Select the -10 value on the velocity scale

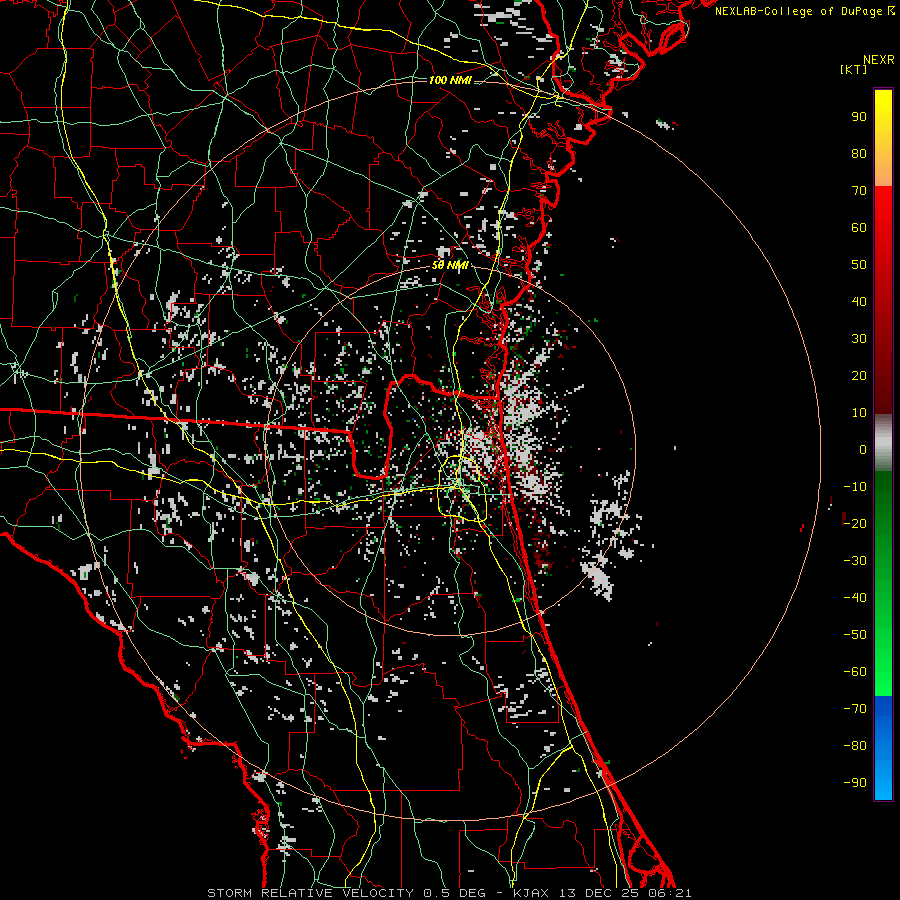pos(855,487)
